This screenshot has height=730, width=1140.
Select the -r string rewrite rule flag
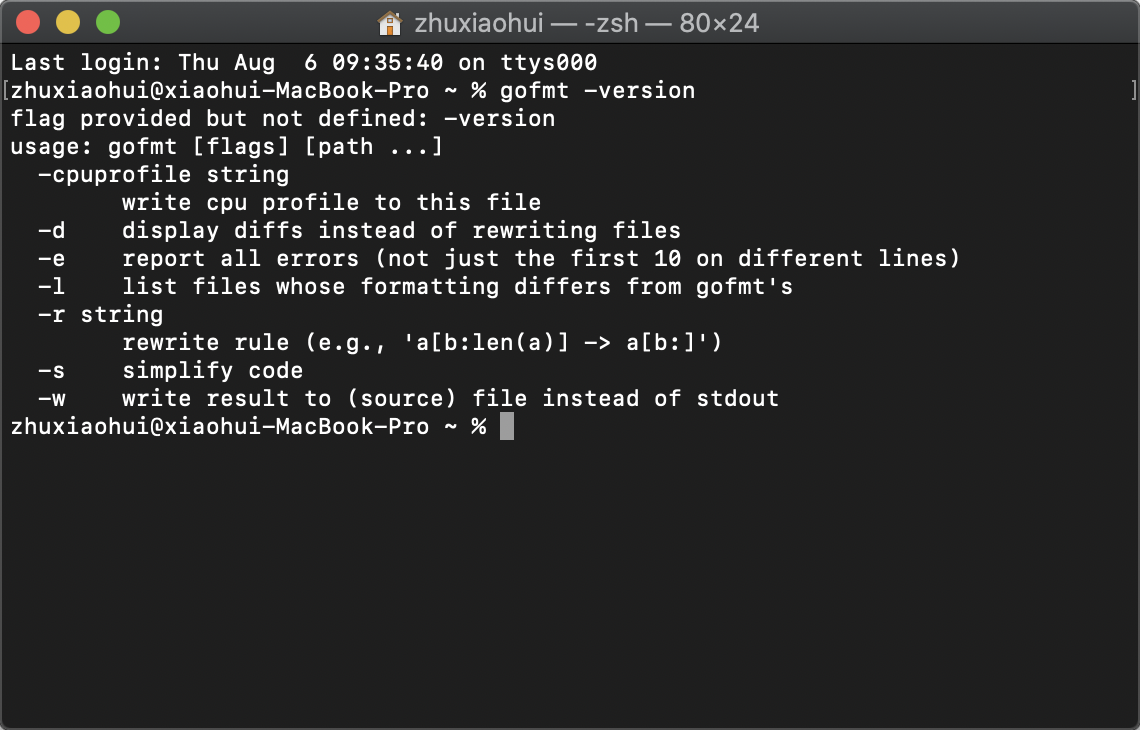click(100, 314)
